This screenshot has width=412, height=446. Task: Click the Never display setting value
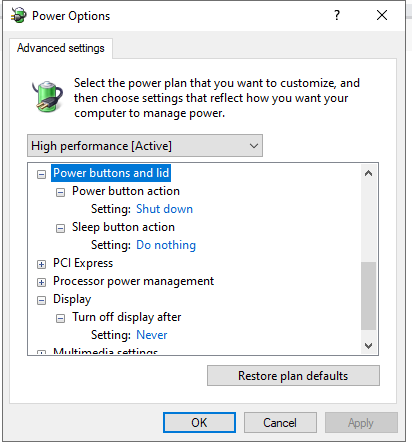click(152, 335)
